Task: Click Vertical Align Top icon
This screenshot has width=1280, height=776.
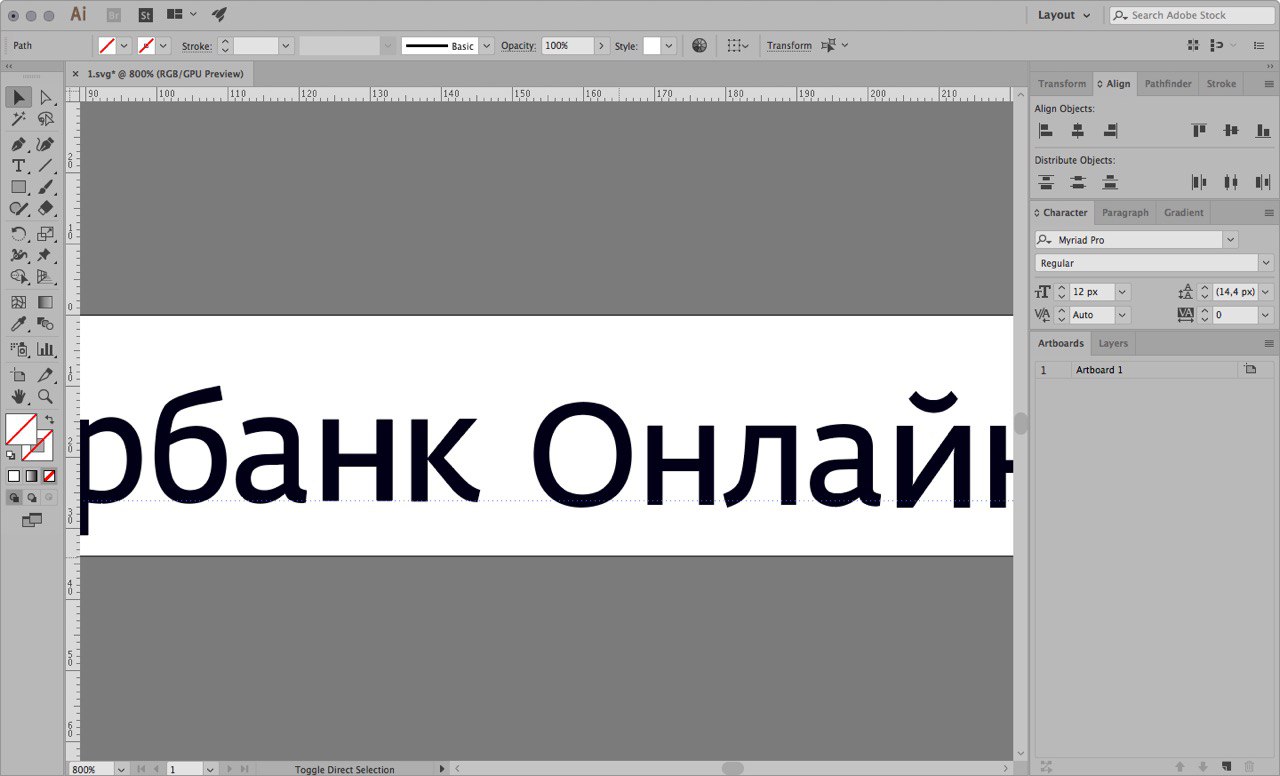Action: [x=1199, y=130]
